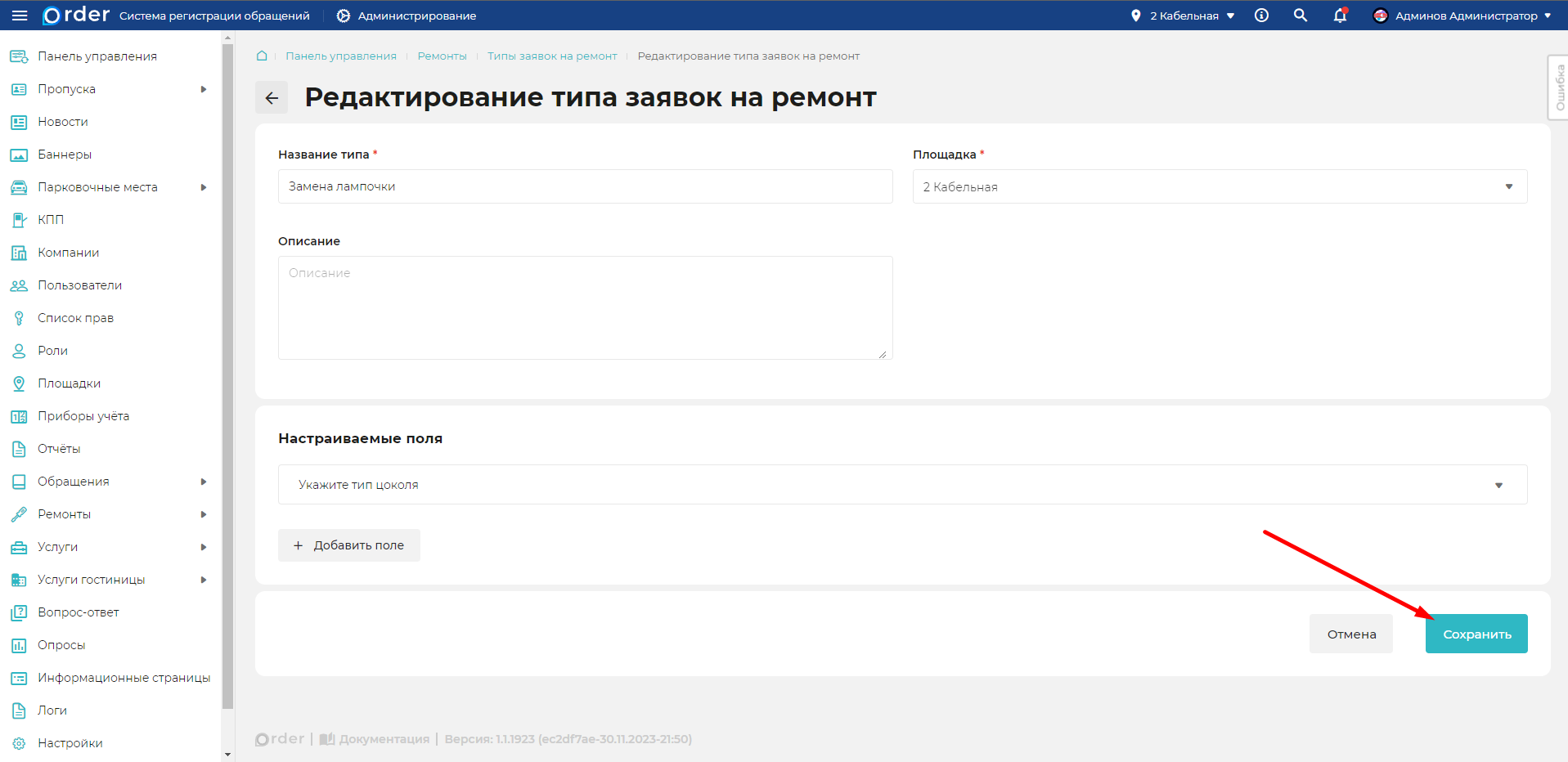1568x762 pixels.
Task: Open Пользователи in the sidebar
Action: 79,285
